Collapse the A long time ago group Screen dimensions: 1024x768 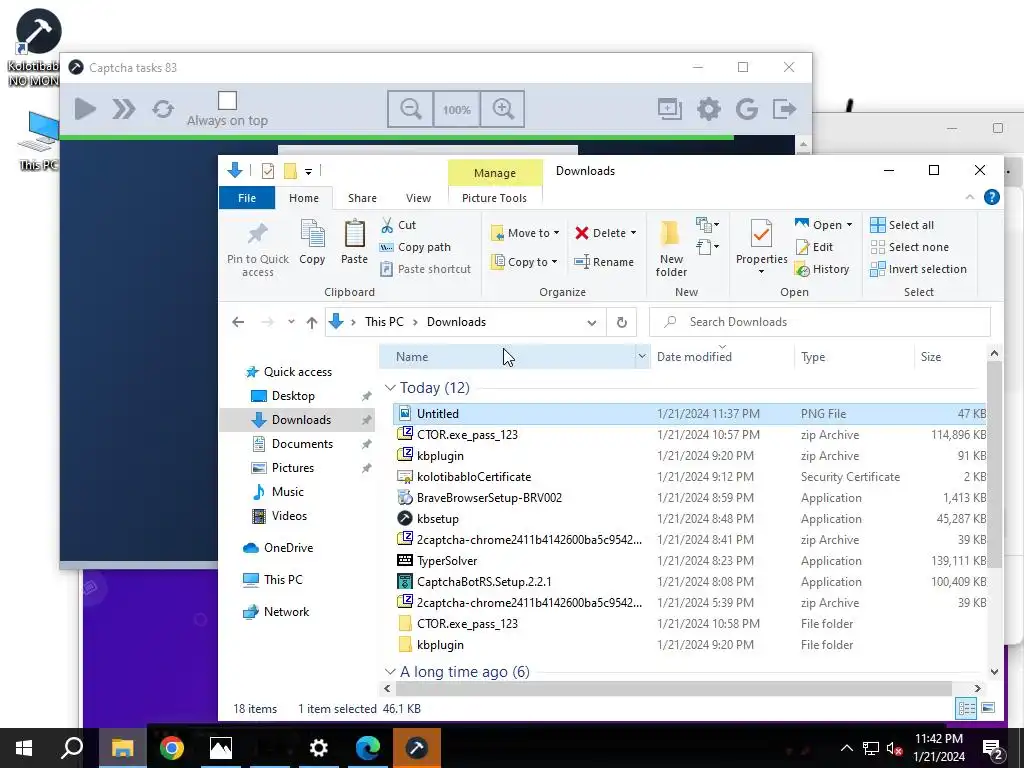(x=391, y=672)
